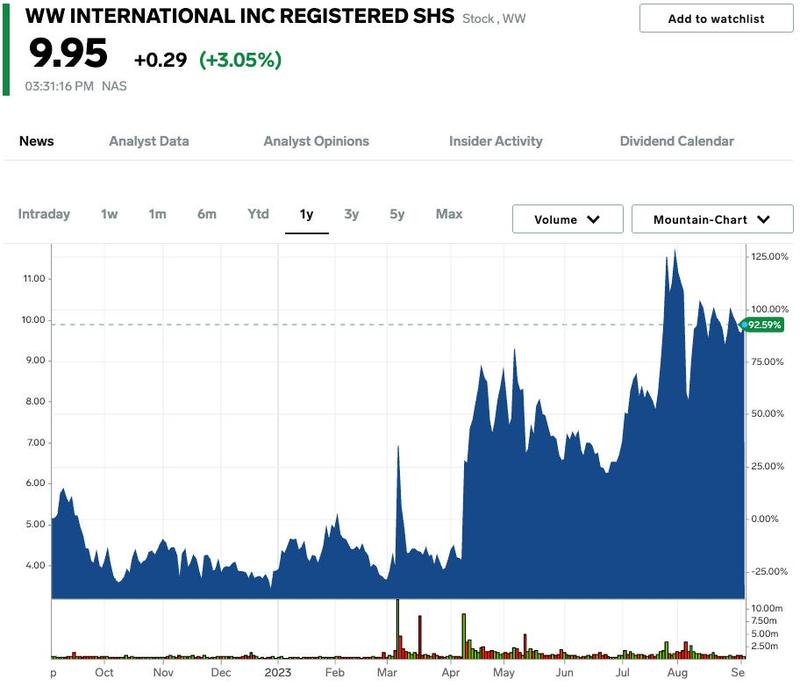Show the Max chart range
The image size is (800, 687).
[449, 214]
